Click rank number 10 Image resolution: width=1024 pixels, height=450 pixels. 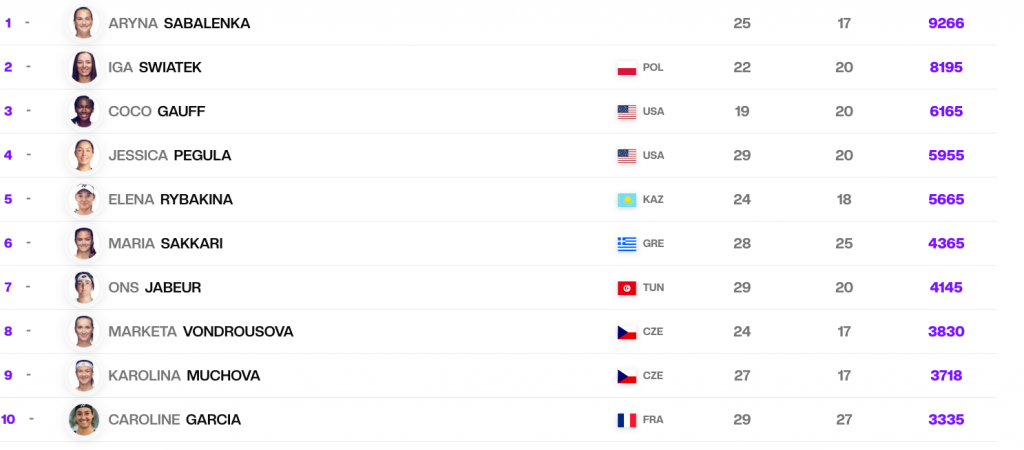pyautogui.click(x=8, y=419)
